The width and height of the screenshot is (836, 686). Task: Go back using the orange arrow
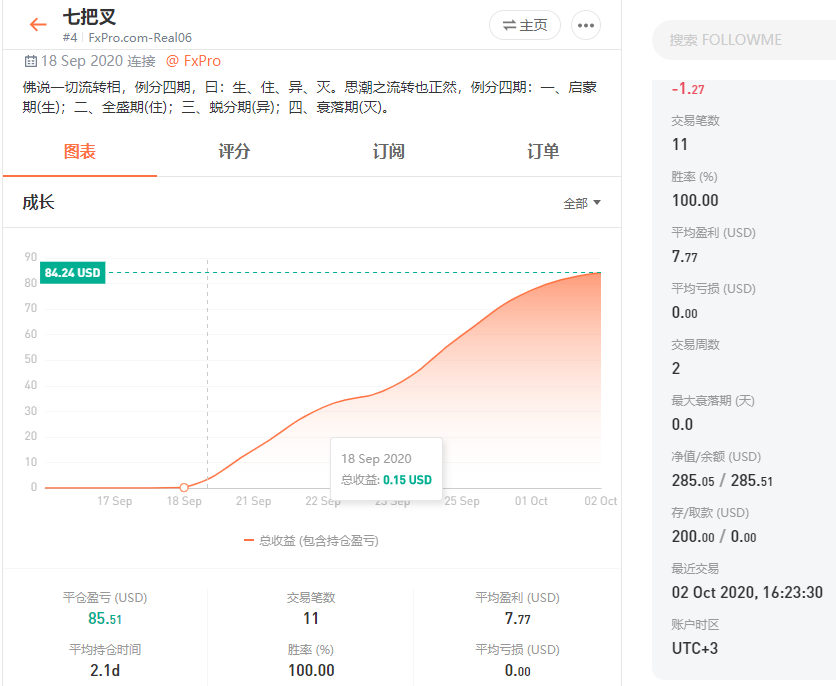point(38,25)
